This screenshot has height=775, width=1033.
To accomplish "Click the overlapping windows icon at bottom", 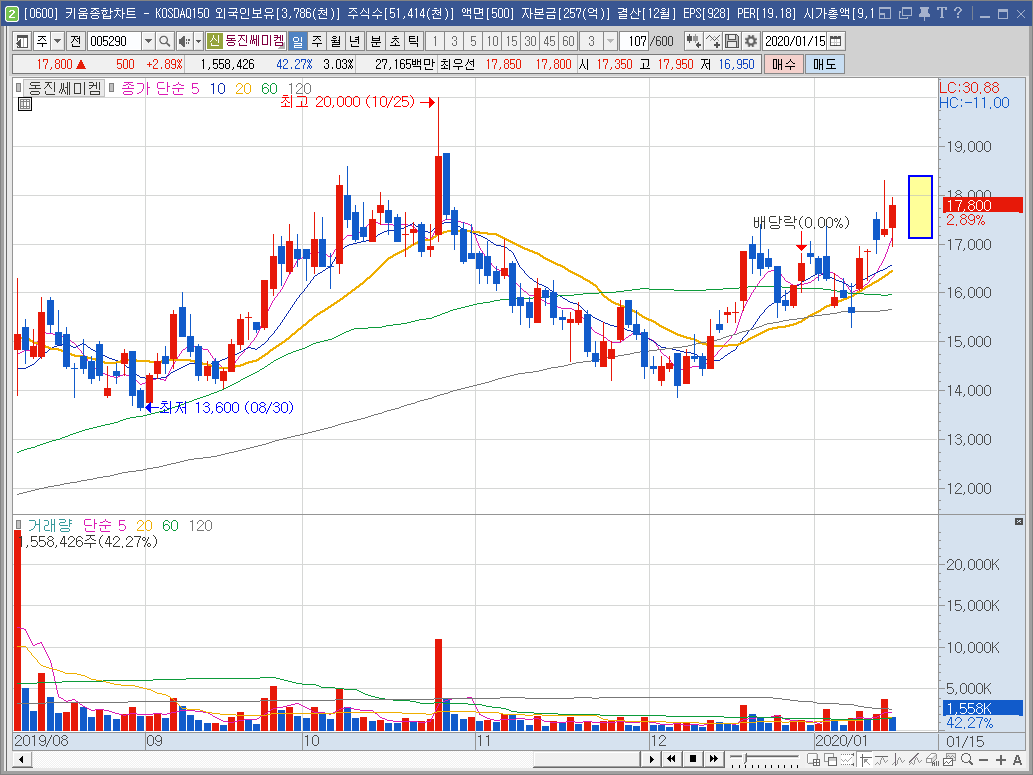I will coord(829,760).
